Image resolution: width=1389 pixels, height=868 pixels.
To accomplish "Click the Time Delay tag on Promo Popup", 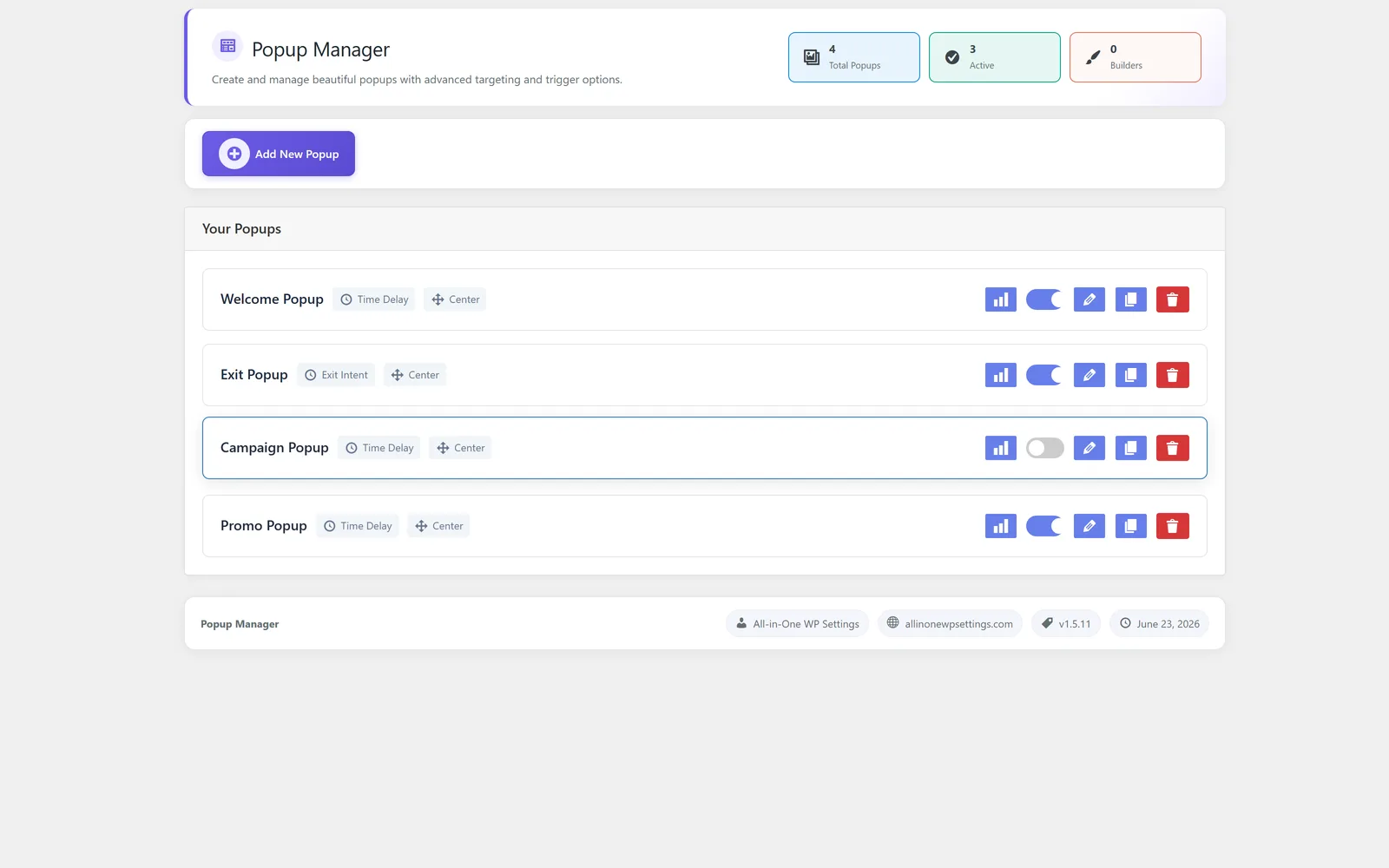I will (358, 526).
